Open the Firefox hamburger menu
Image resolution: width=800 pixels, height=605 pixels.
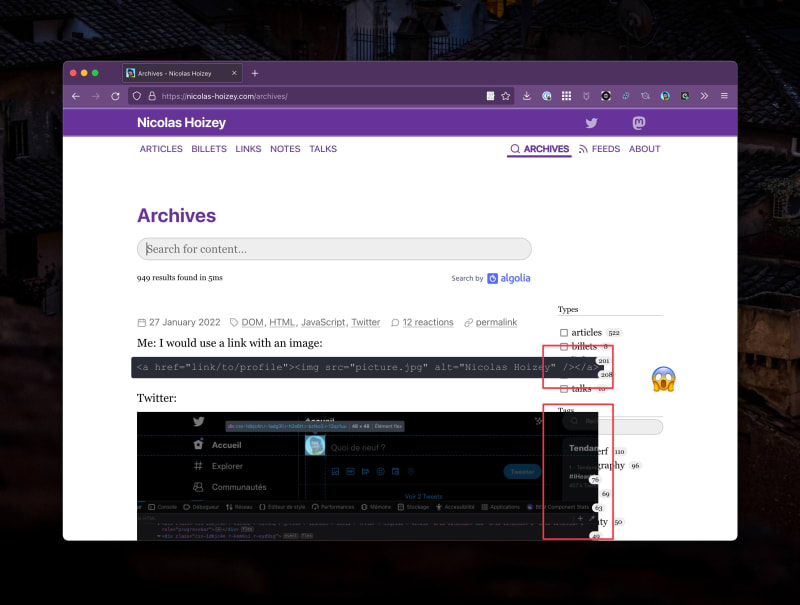[724, 96]
